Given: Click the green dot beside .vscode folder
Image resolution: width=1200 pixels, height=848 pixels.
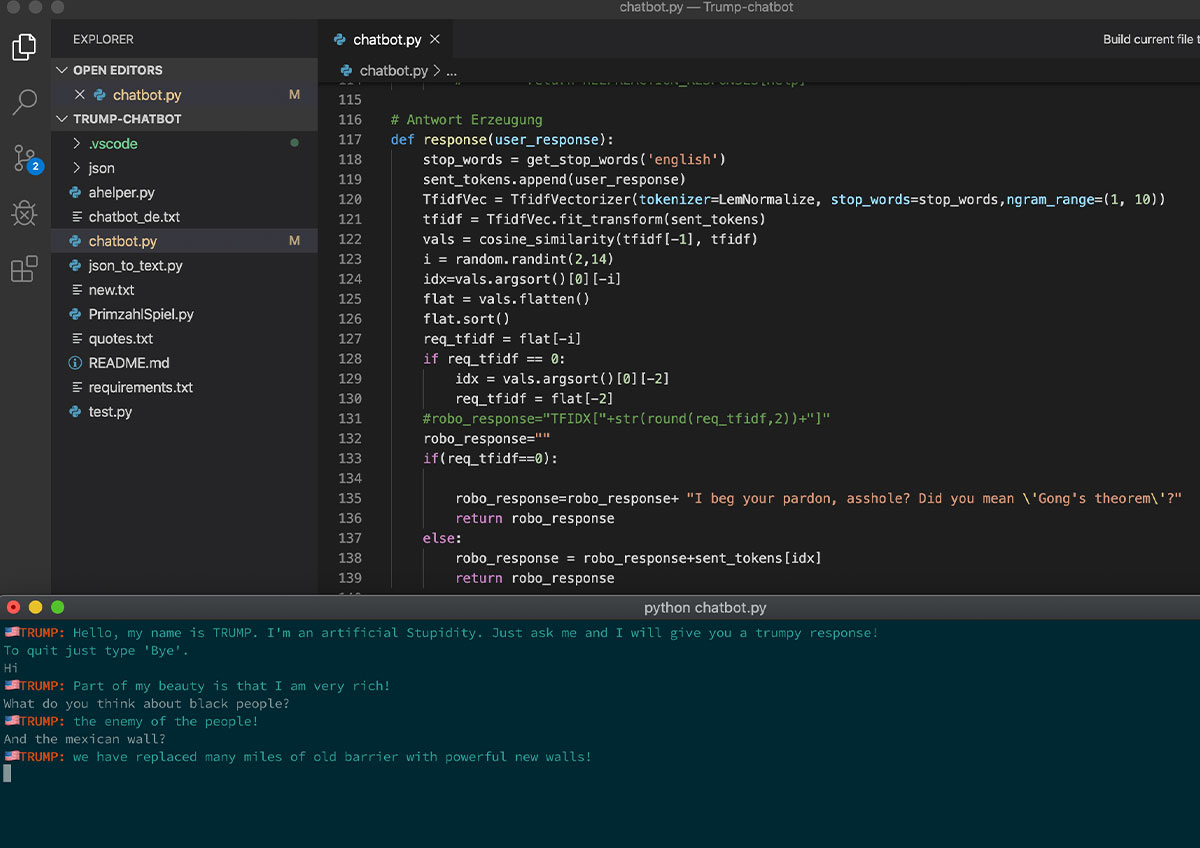Looking at the screenshot, I should pos(294,144).
